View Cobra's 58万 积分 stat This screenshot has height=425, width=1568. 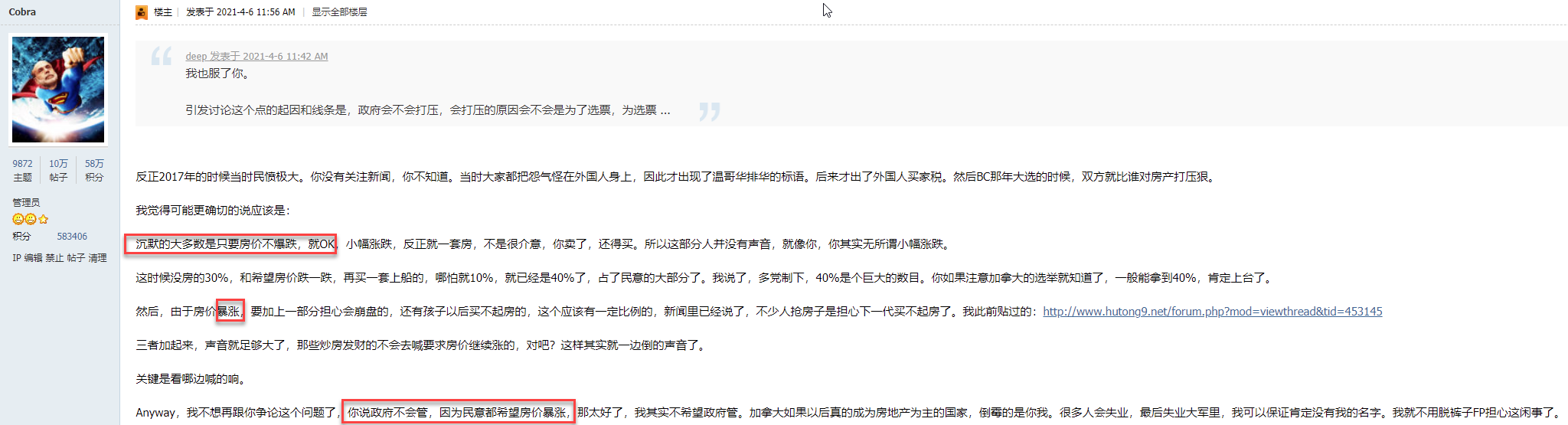(x=94, y=170)
